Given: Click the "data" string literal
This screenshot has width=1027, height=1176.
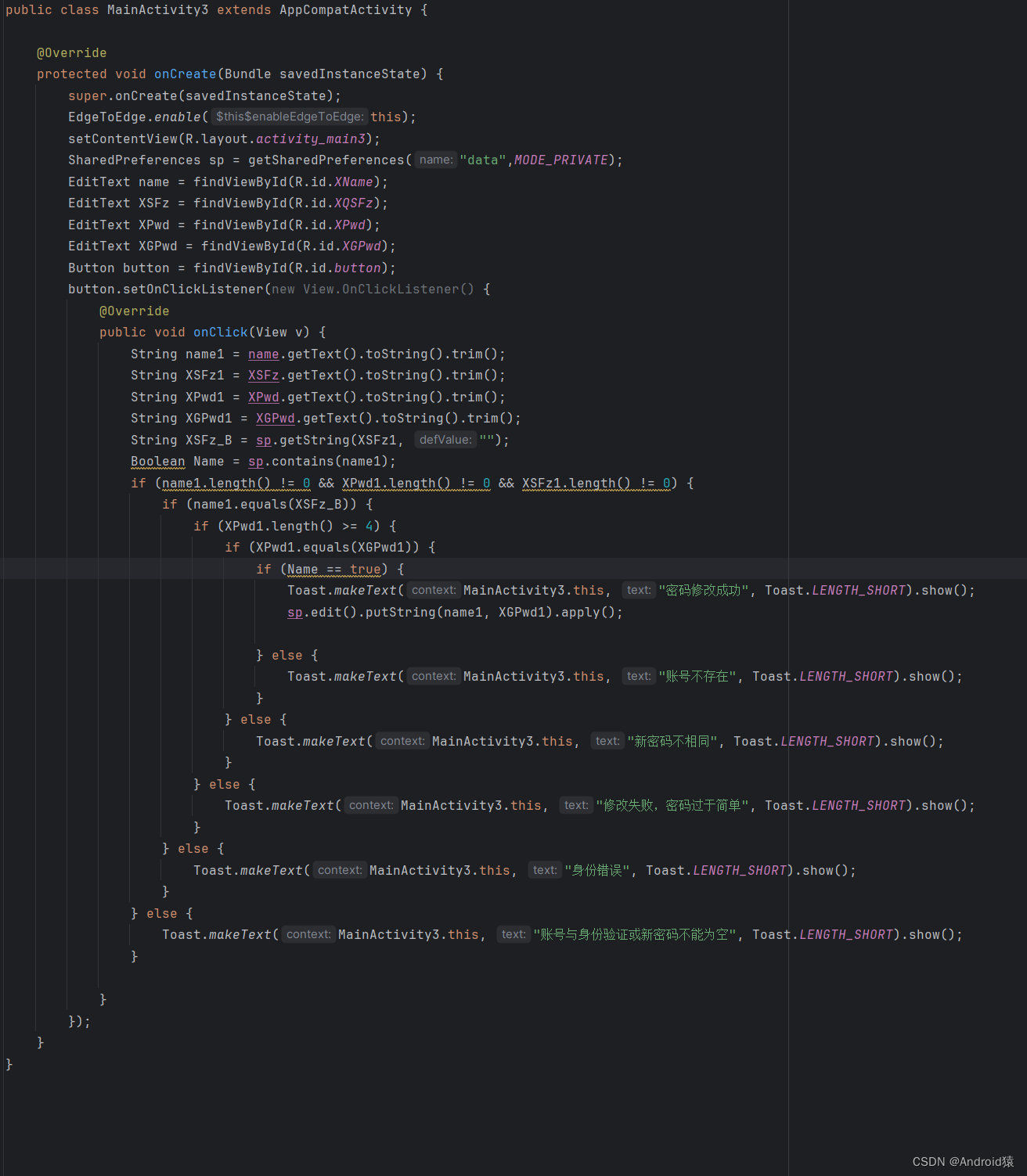Looking at the screenshot, I should pos(482,160).
